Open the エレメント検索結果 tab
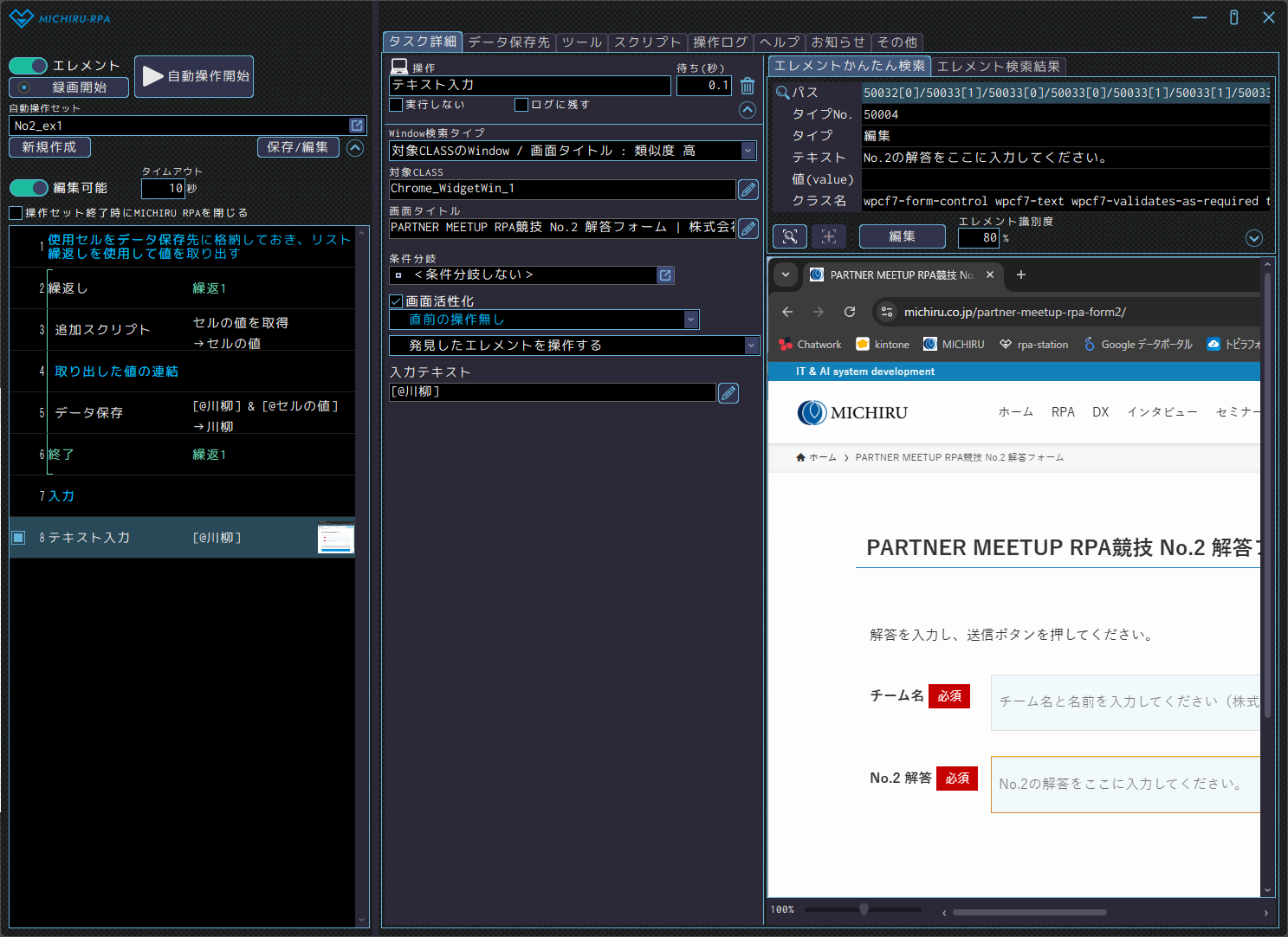The width and height of the screenshot is (1288, 937). (998, 66)
